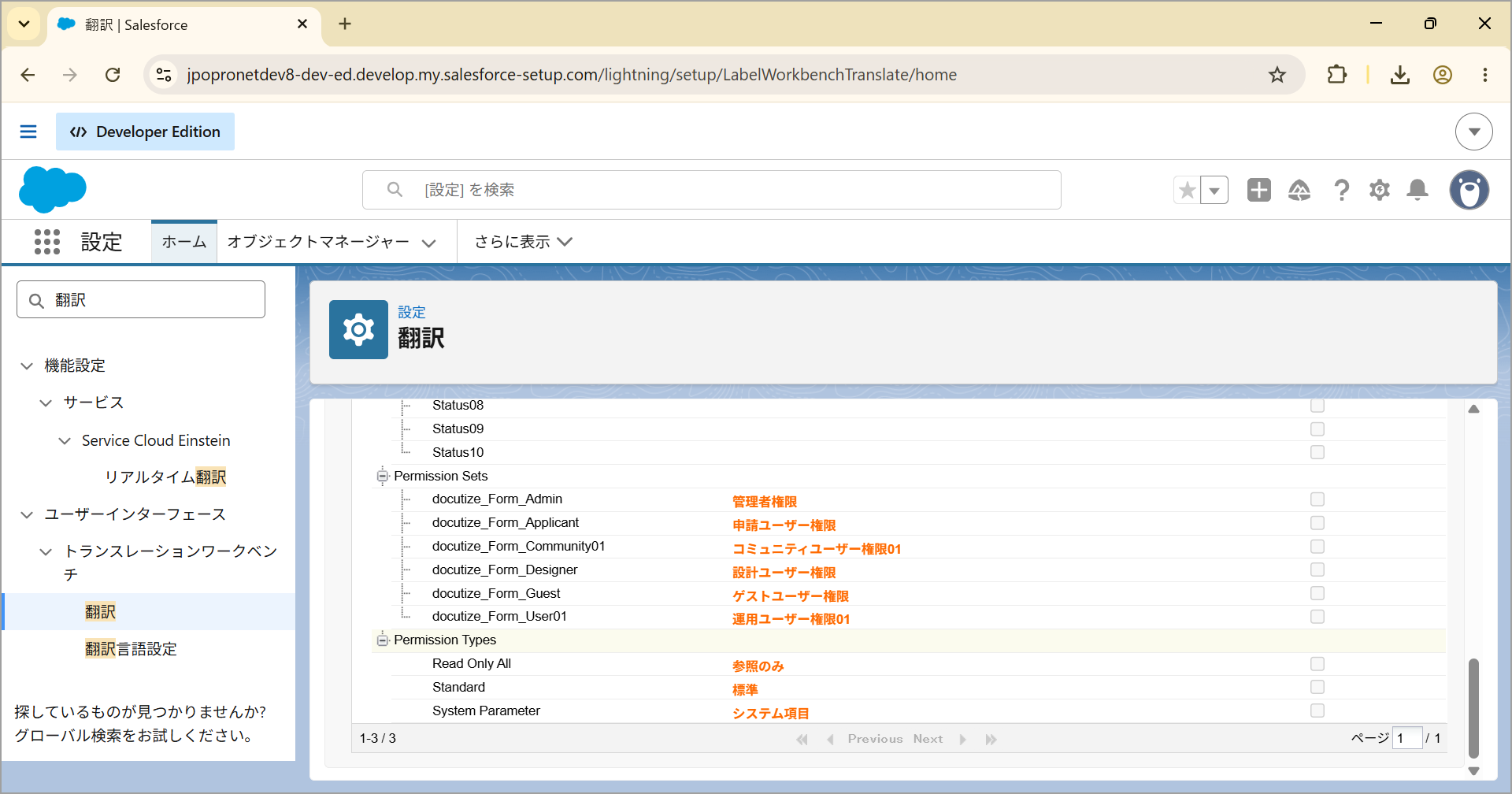Click the Developer Edition badge
This screenshot has height=794, width=1512.
145,132
